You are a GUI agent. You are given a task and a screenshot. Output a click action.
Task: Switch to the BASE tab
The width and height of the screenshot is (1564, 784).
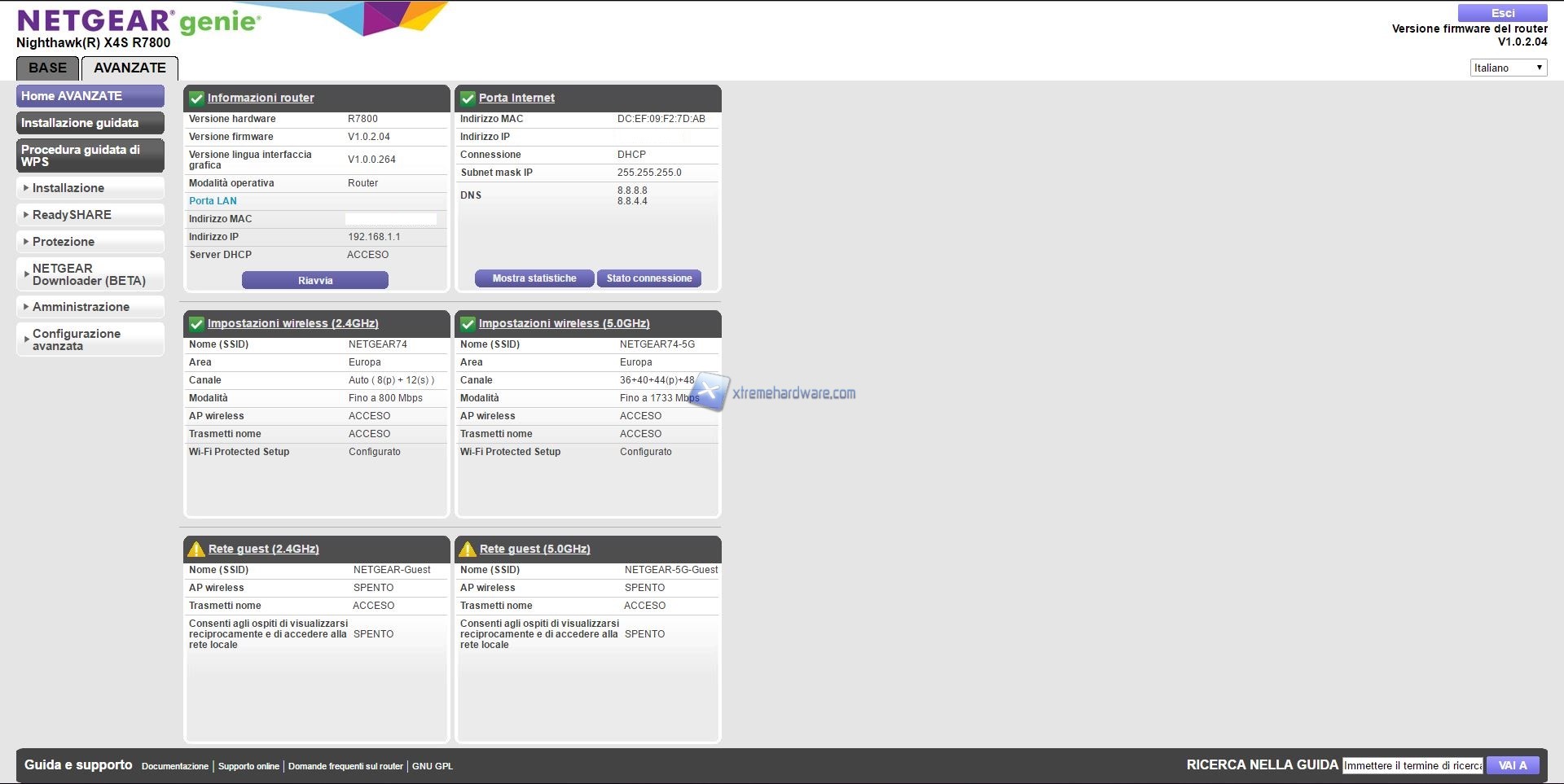[x=48, y=68]
